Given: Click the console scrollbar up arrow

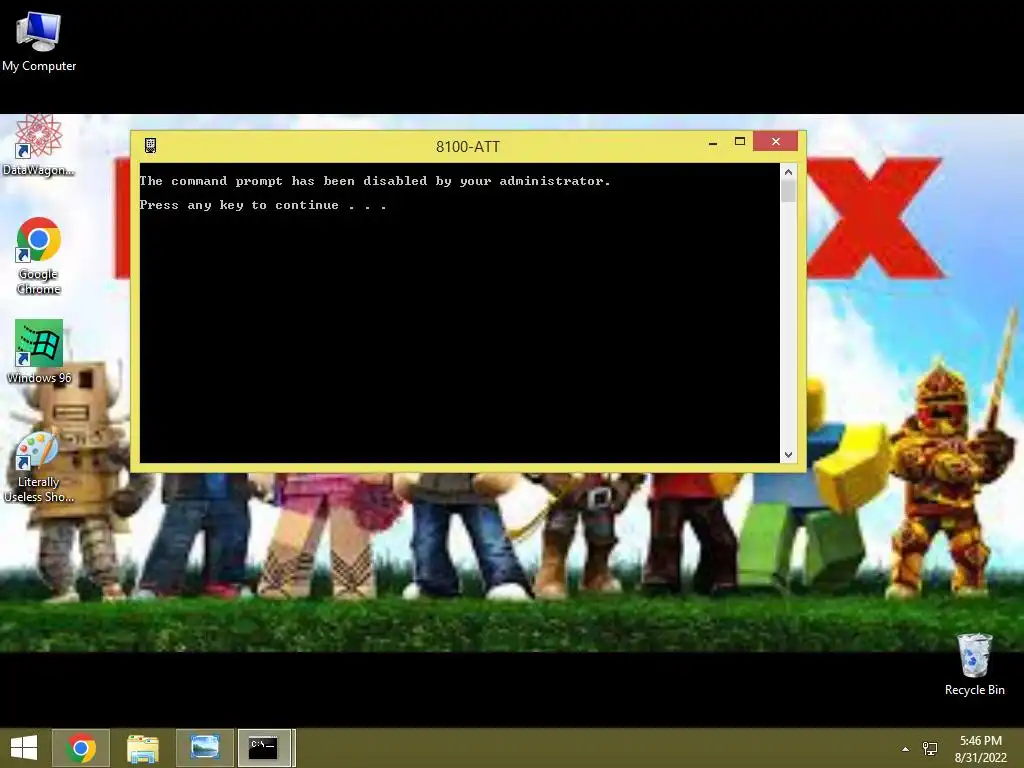Looking at the screenshot, I should [788, 172].
